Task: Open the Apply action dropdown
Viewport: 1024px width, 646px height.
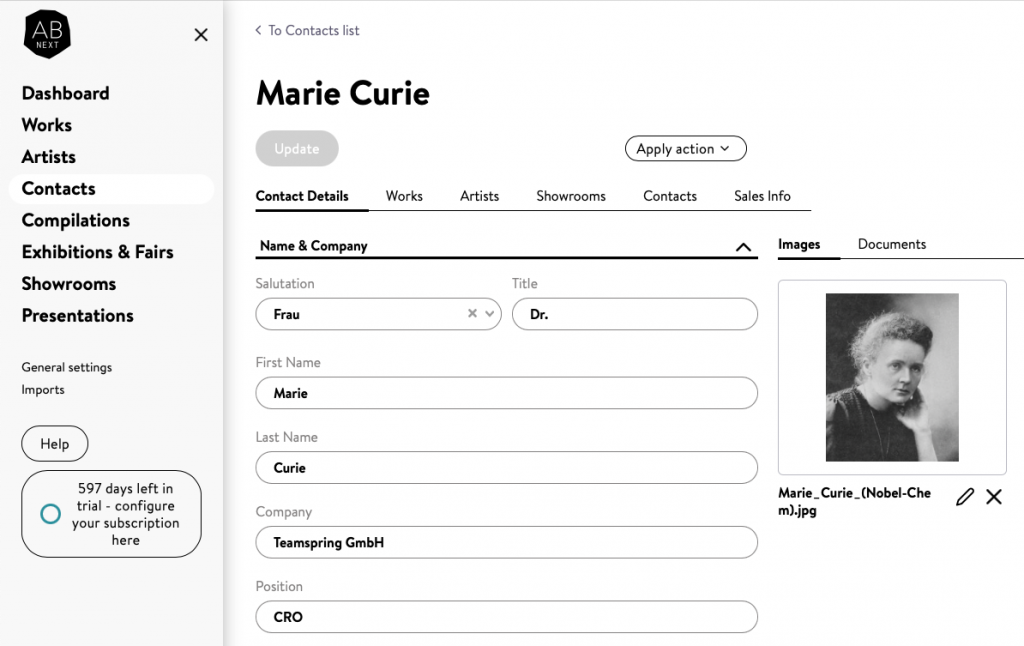Action: click(x=685, y=149)
